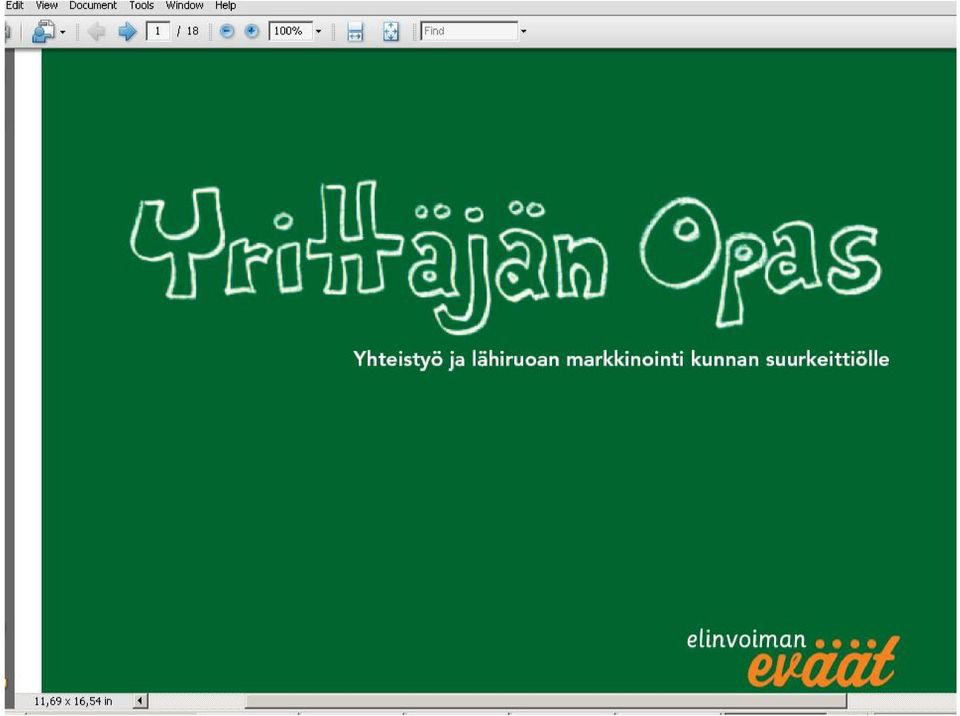Click the page number field
This screenshot has width=960, height=716.
tap(157, 31)
